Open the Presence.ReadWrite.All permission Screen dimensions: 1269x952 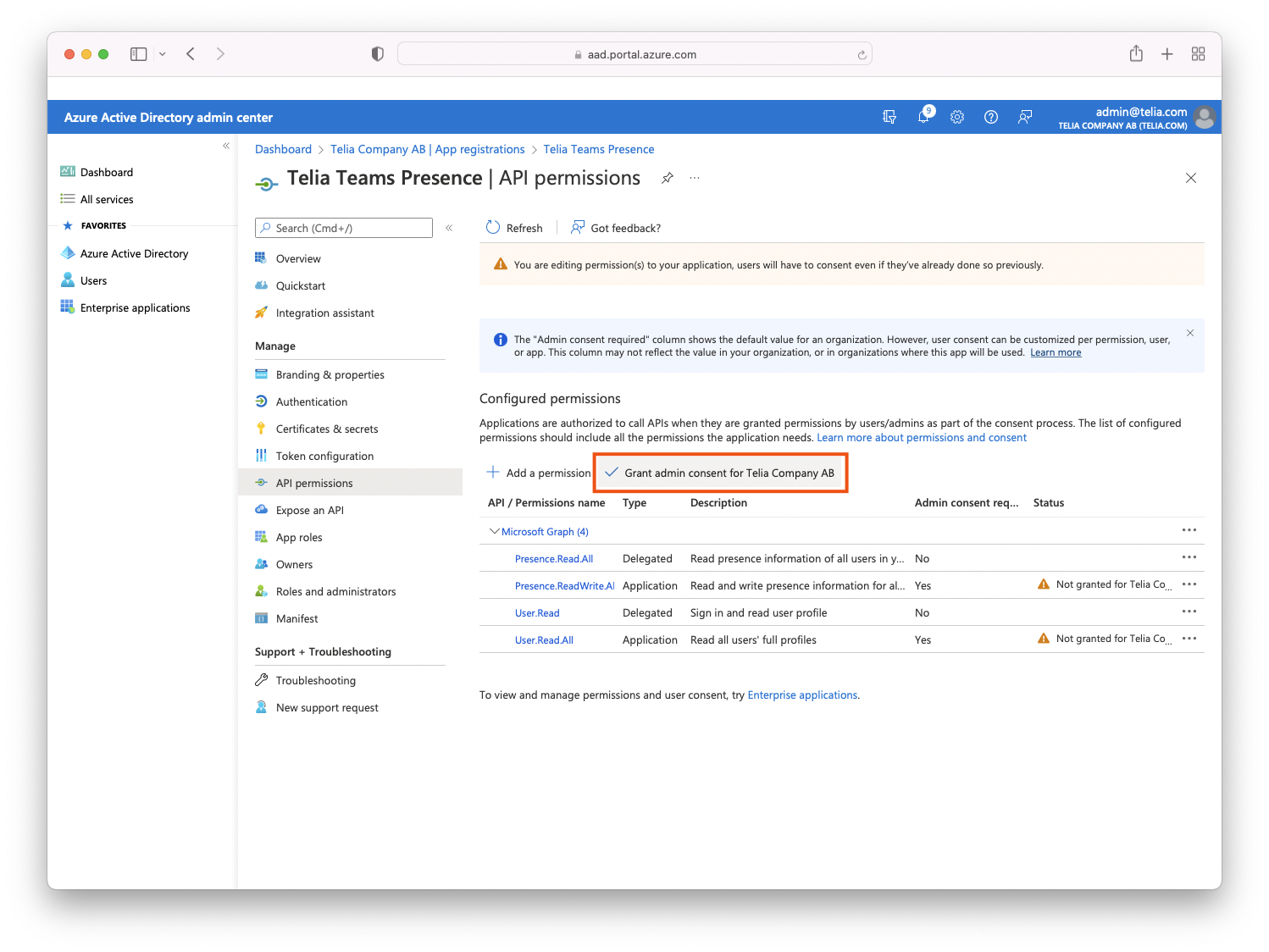pos(564,586)
